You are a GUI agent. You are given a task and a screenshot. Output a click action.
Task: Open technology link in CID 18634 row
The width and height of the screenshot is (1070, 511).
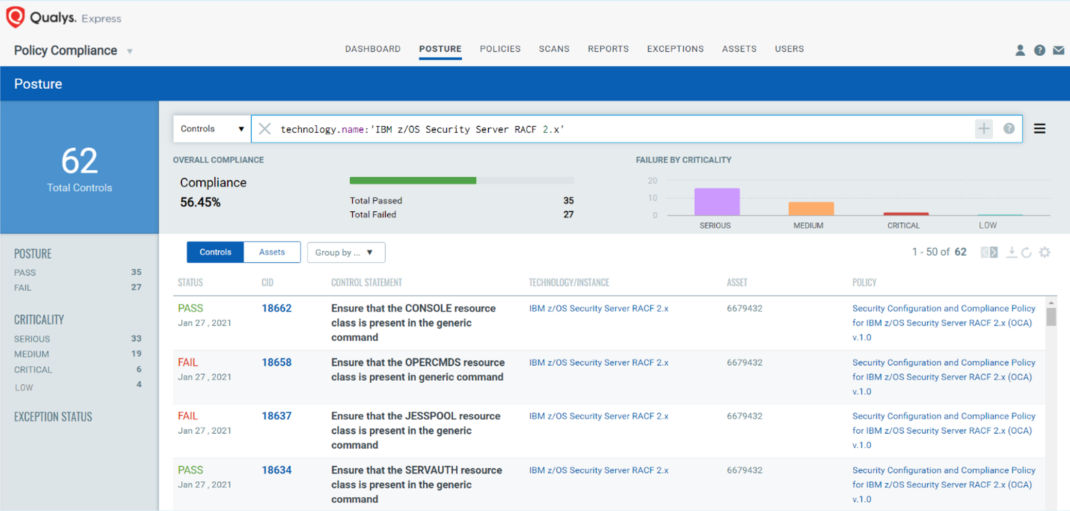pos(598,470)
